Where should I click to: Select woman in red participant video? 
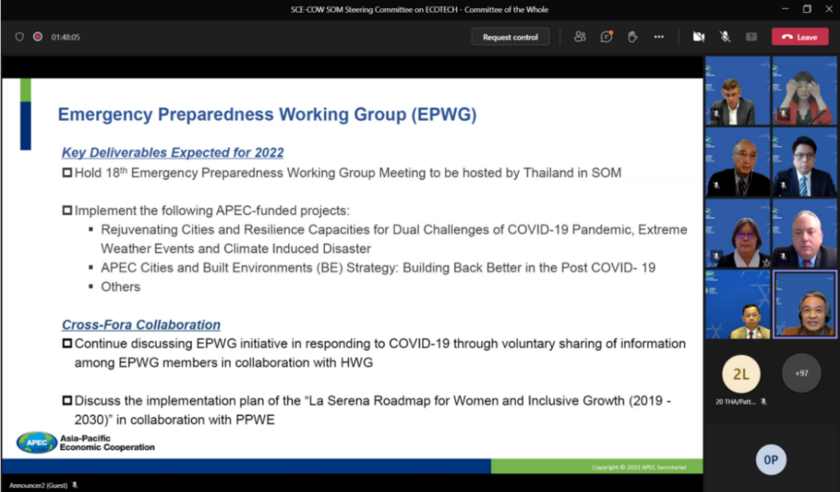tap(804, 91)
